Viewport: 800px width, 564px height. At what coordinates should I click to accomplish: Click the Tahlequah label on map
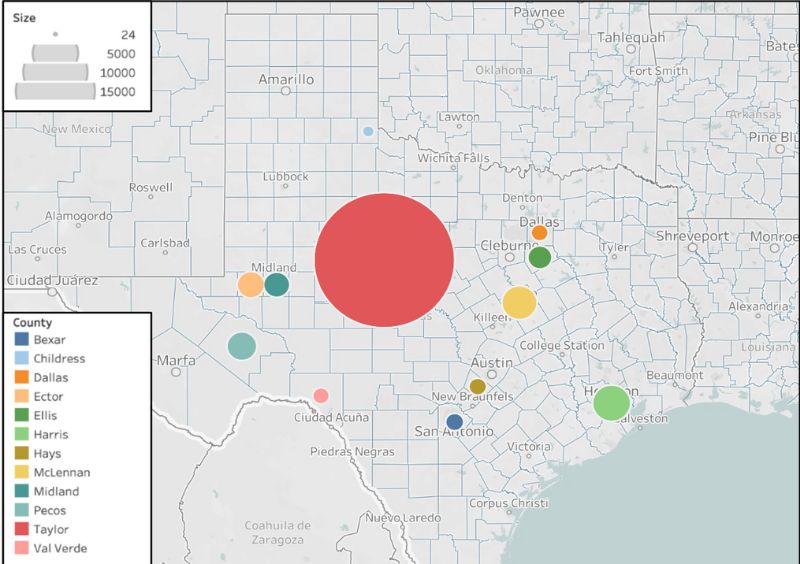tap(631, 37)
